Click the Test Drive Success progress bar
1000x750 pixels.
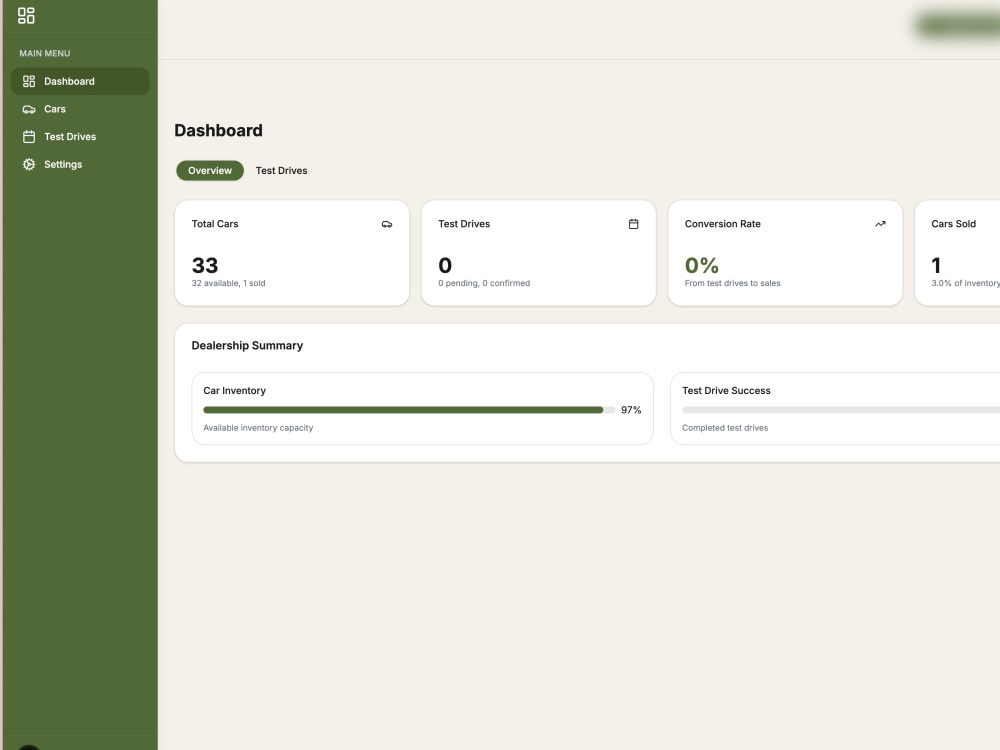[x=841, y=410]
